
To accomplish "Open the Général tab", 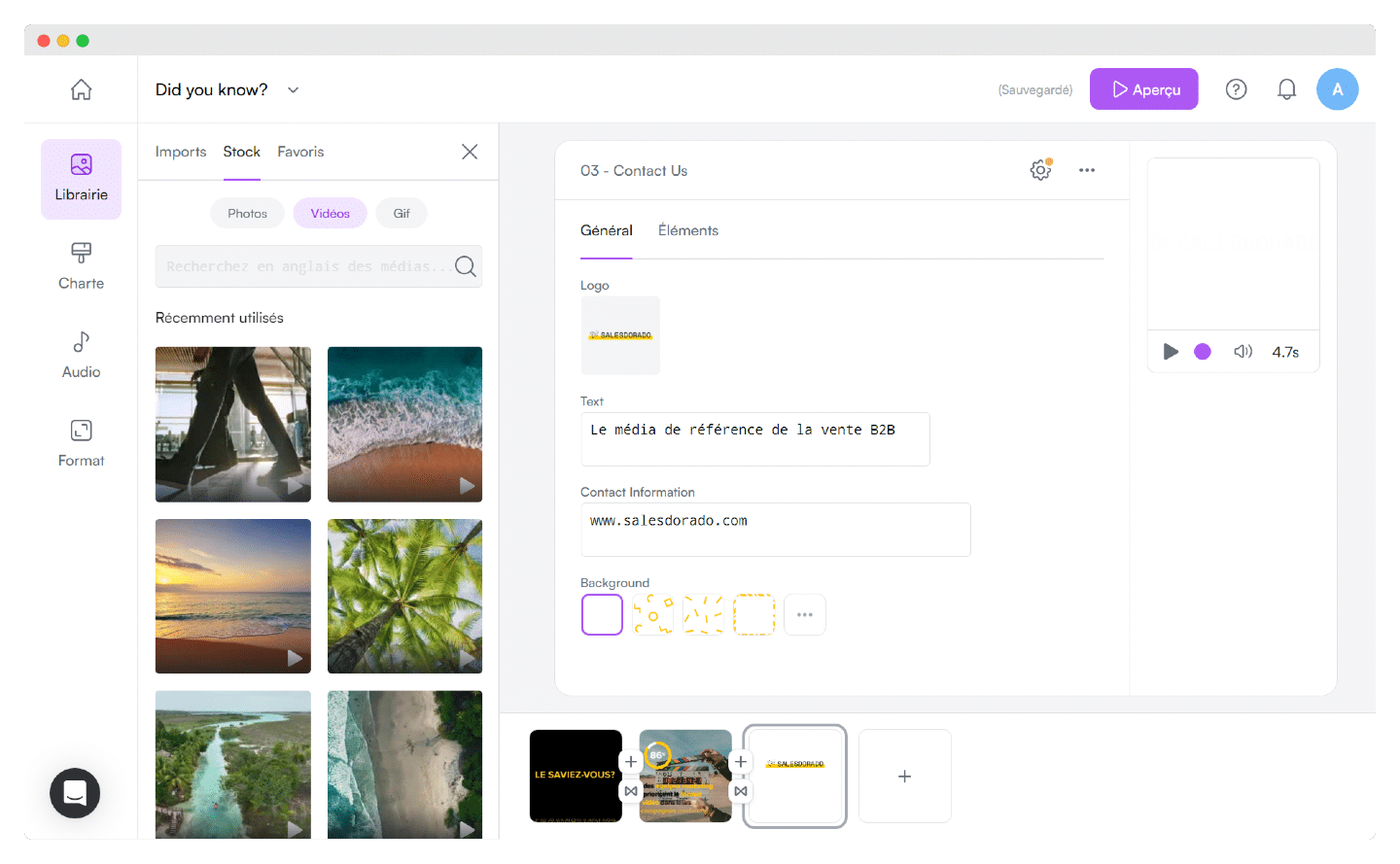I will click(607, 230).
